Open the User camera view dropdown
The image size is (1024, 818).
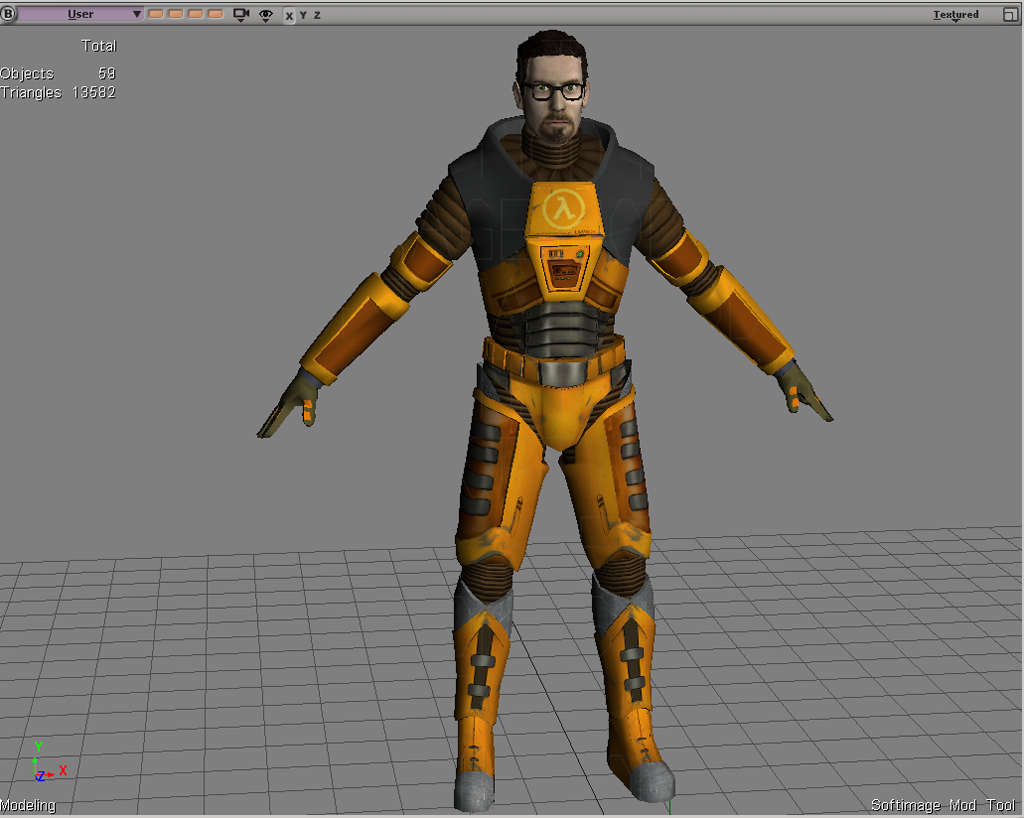tap(80, 14)
